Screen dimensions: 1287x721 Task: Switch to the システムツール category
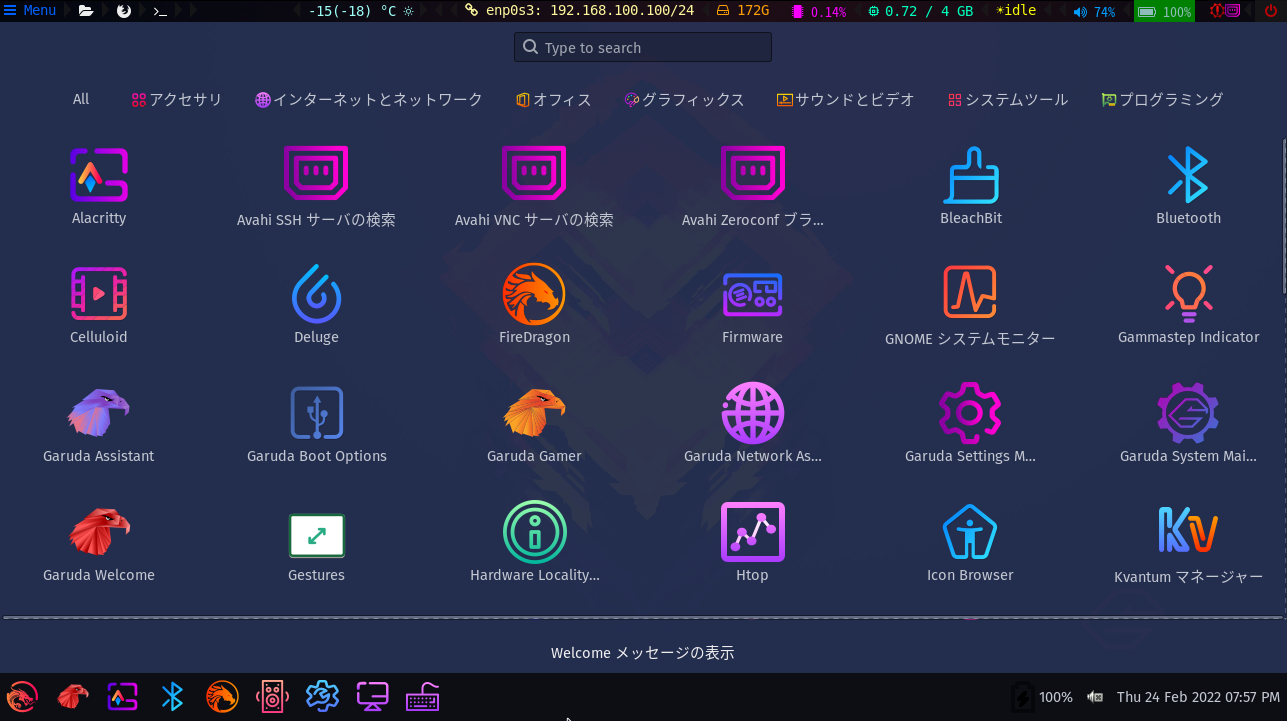1008,99
